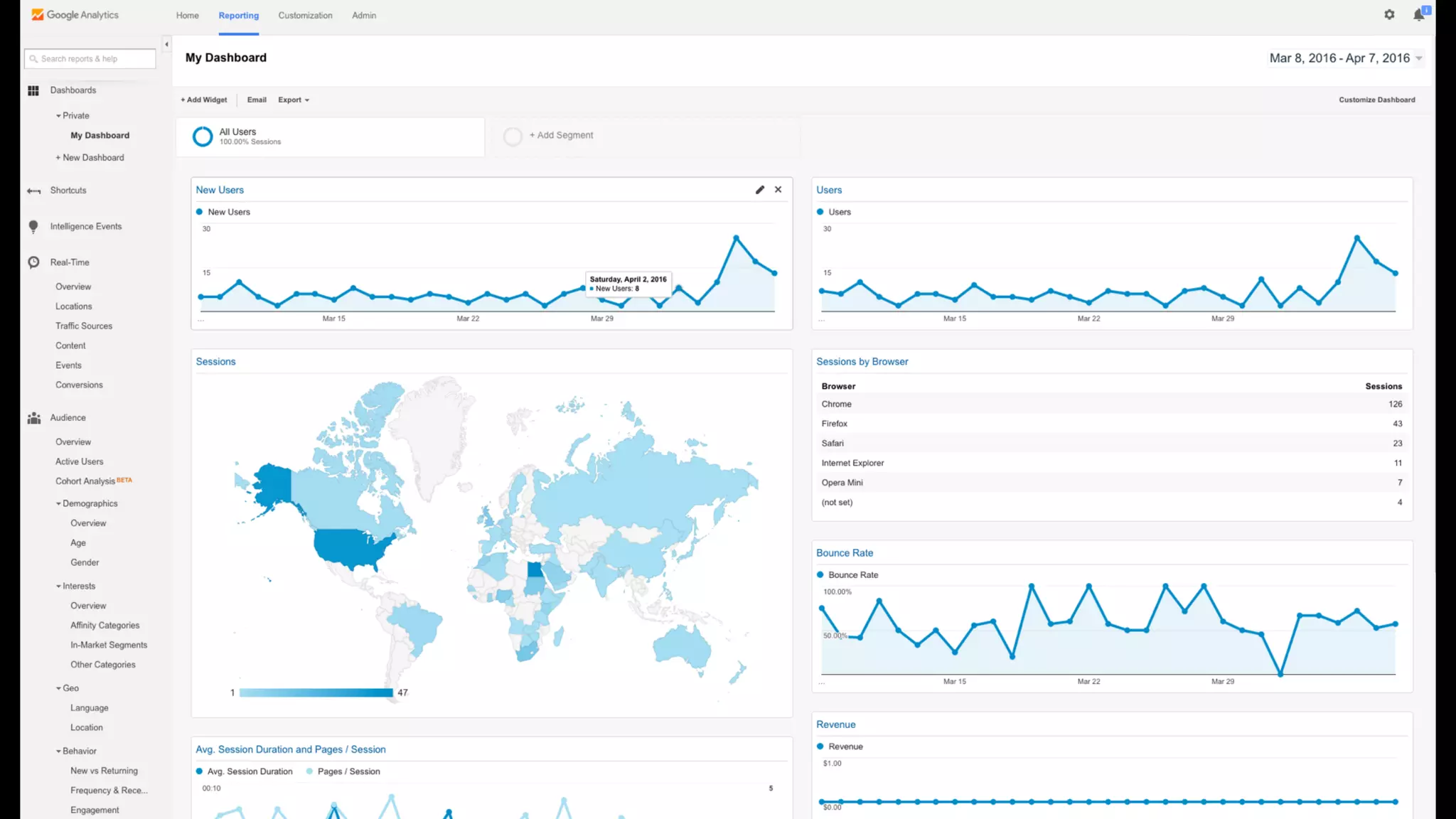Viewport: 1456px width, 819px height.
Task: Remove the New Users widget with the X
Action: pos(778,190)
